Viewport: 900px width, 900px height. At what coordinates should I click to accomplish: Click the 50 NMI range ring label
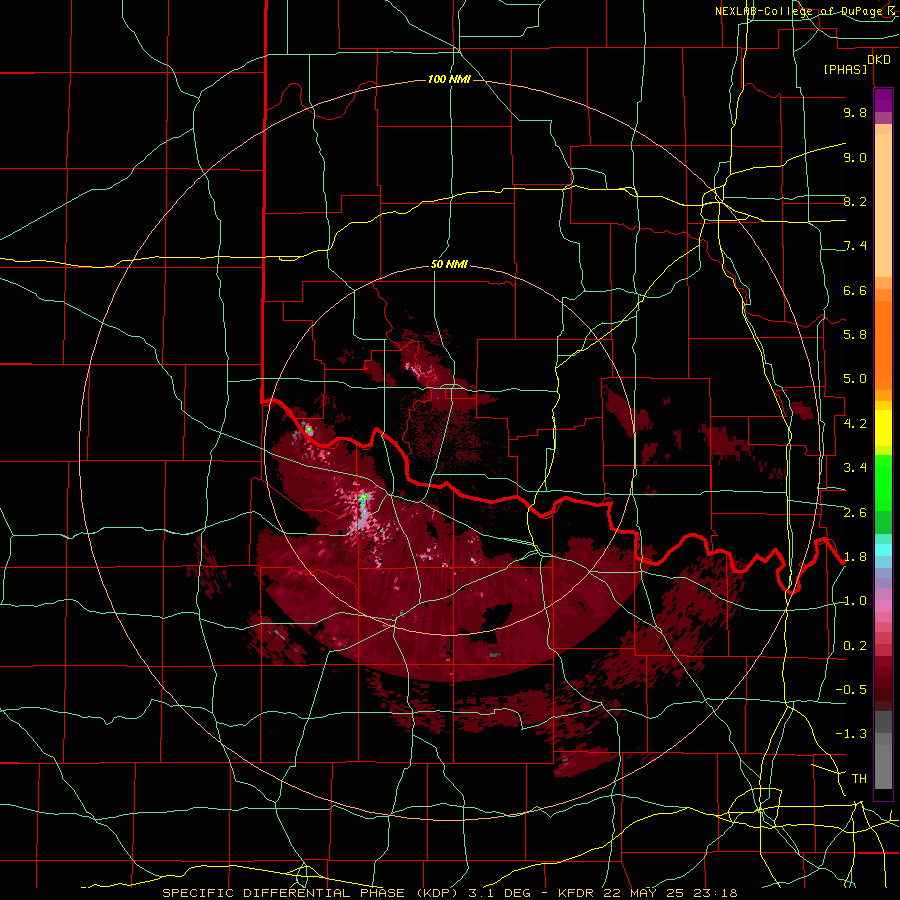click(449, 265)
